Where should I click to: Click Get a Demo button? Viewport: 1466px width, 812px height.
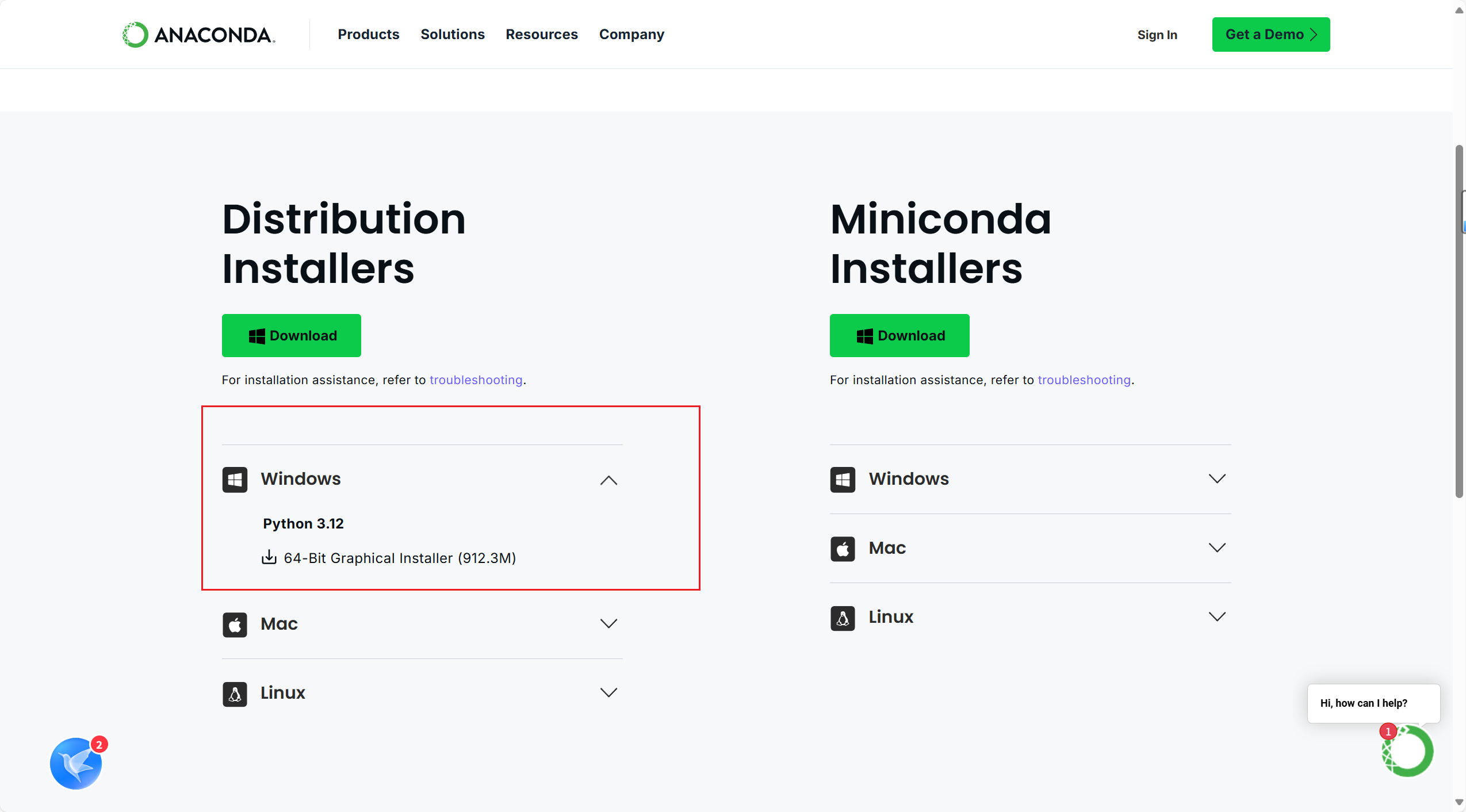tap(1270, 35)
